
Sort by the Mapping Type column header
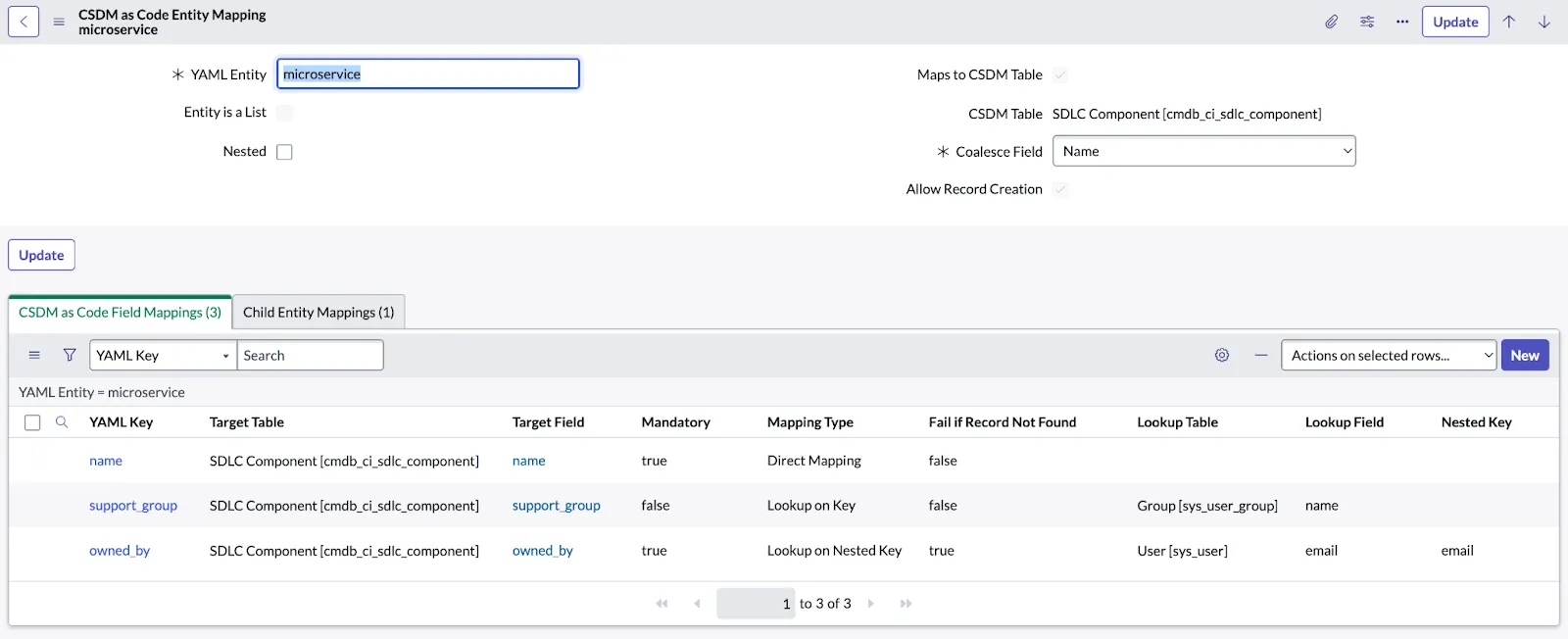click(x=810, y=422)
